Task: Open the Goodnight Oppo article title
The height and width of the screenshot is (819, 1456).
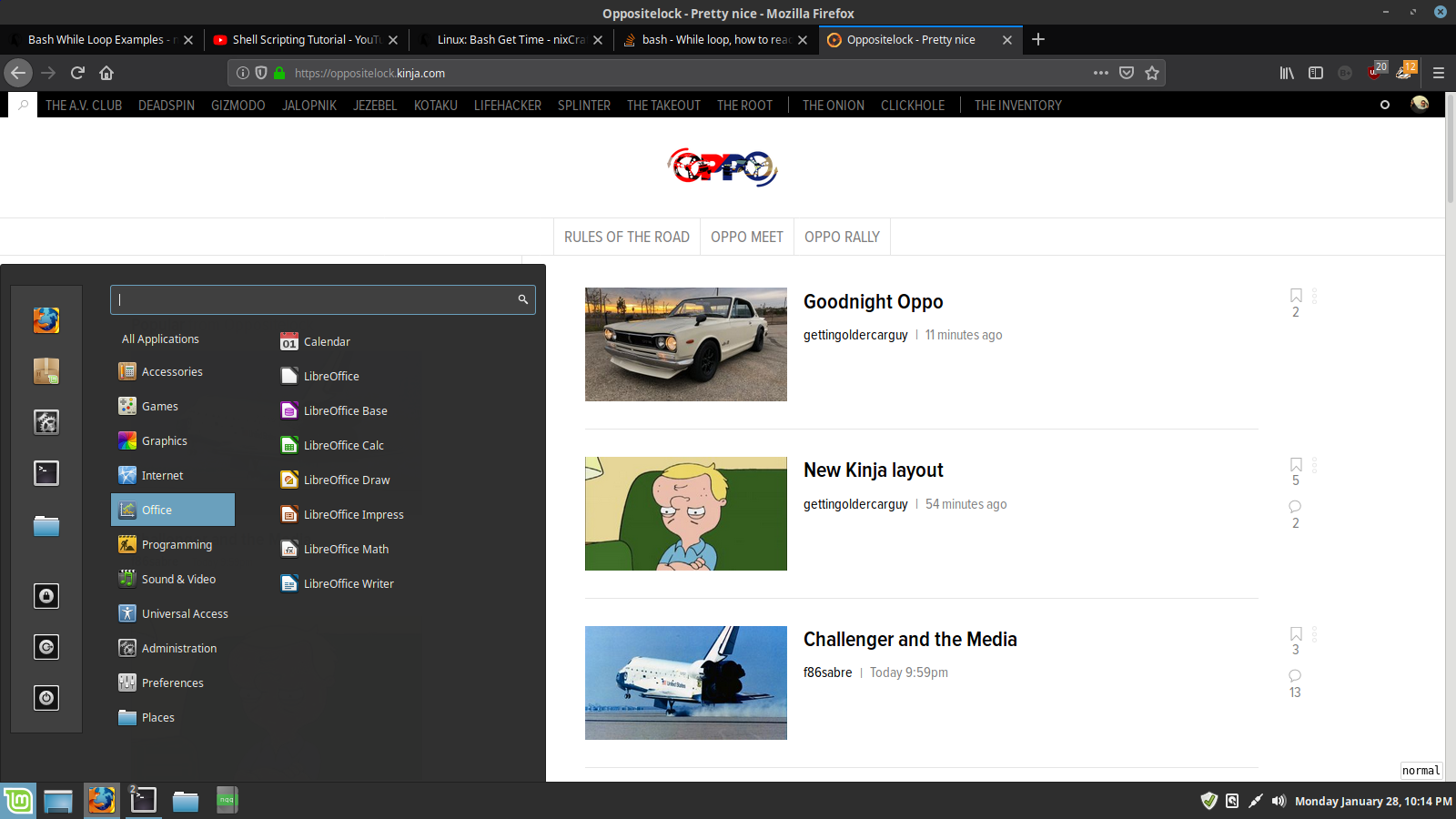Action: (873, 301)
